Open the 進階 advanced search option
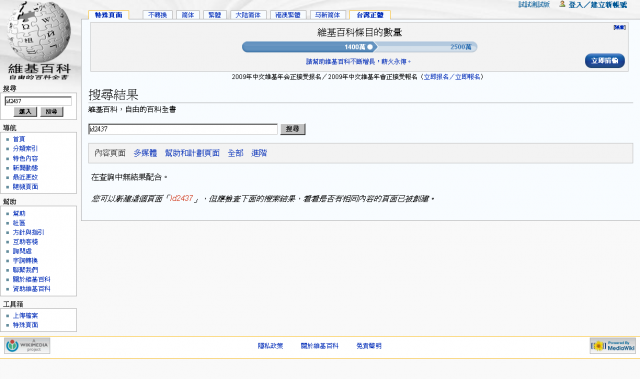Viewport: 640px width, 379px height. (x=259, y=153)
